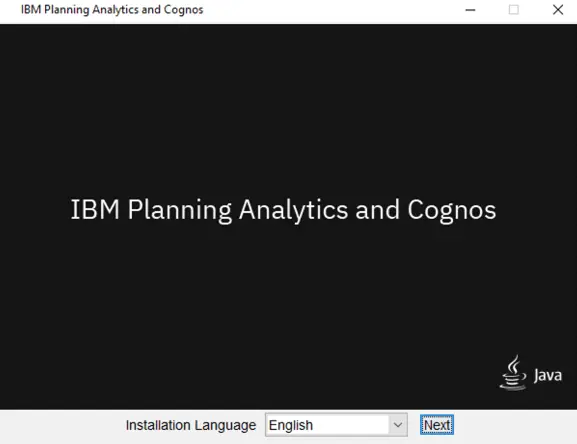Close the IBM Planning Analytics installer window
This screenshot has height=444, width=577.
point(558,10)
